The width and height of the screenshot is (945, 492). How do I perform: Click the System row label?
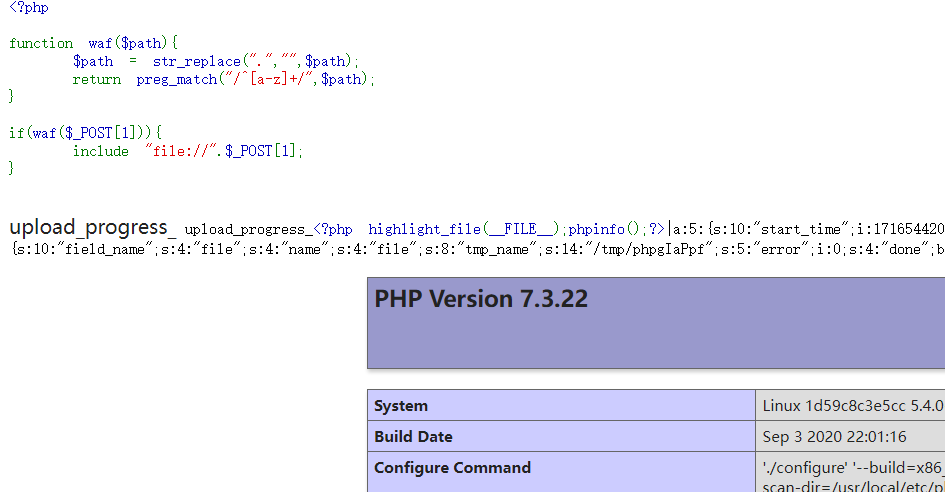(401, 406)
